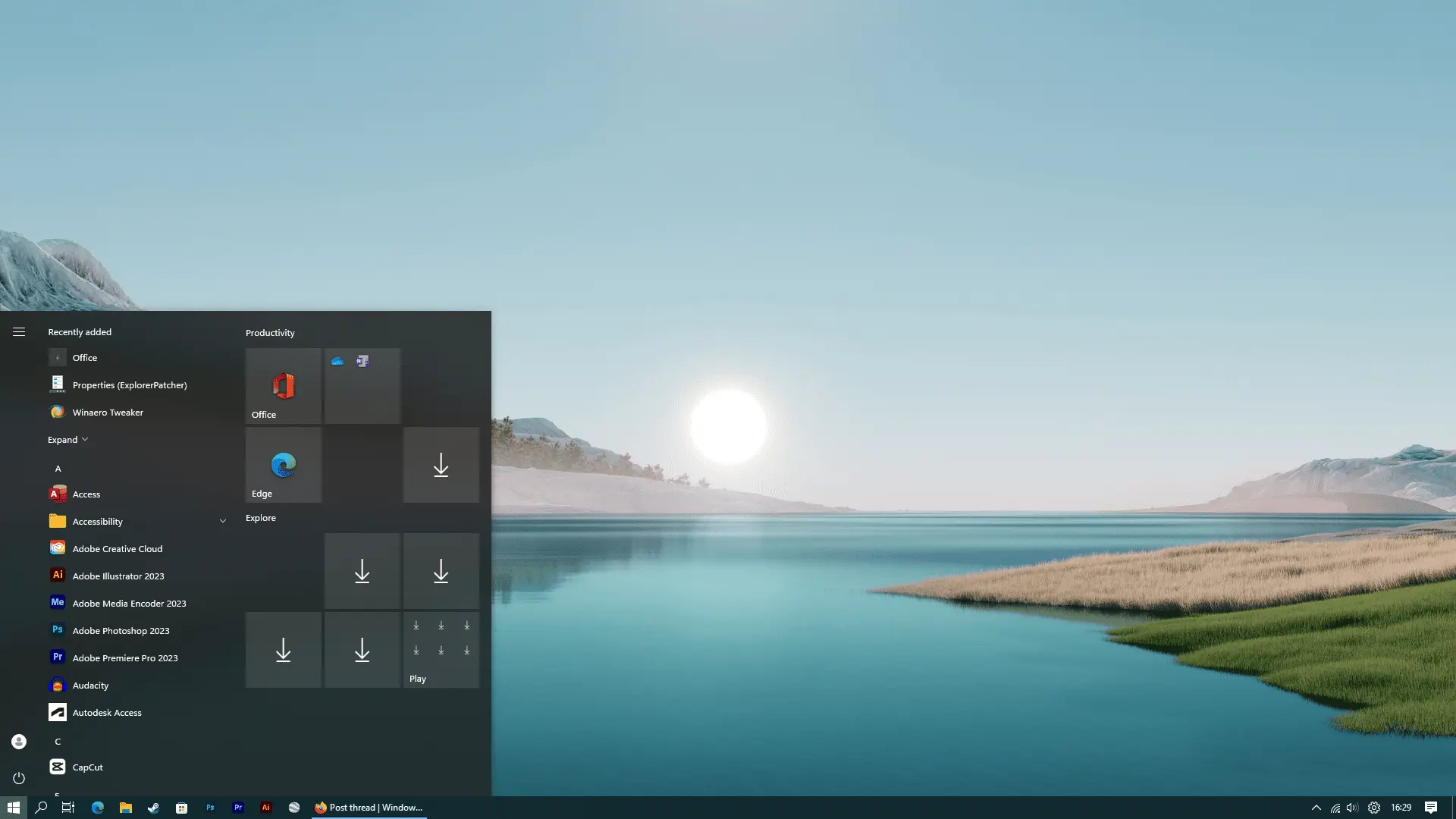1456x819 pixels.
Task: Open the Edge tile in Productivity
Action: pos(283,465)
